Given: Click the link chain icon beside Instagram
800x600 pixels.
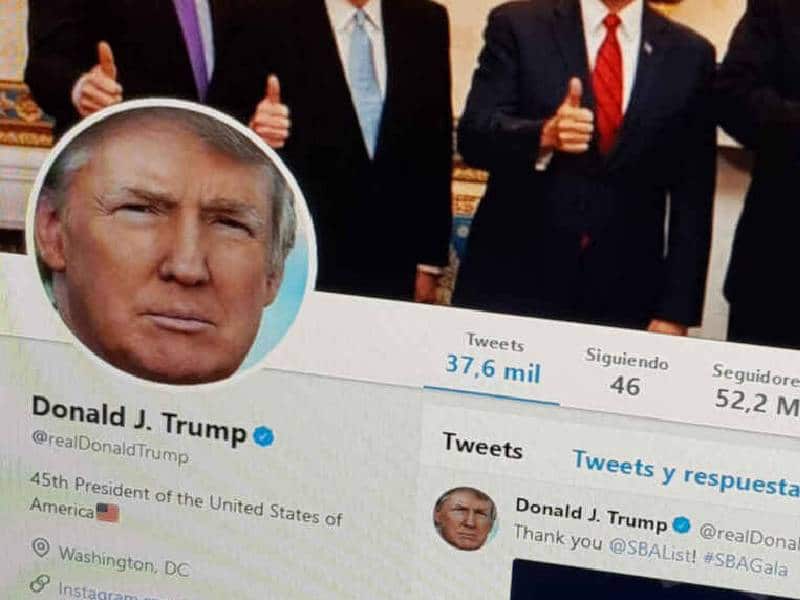Looking at the screenshot, I should [40, 583].
